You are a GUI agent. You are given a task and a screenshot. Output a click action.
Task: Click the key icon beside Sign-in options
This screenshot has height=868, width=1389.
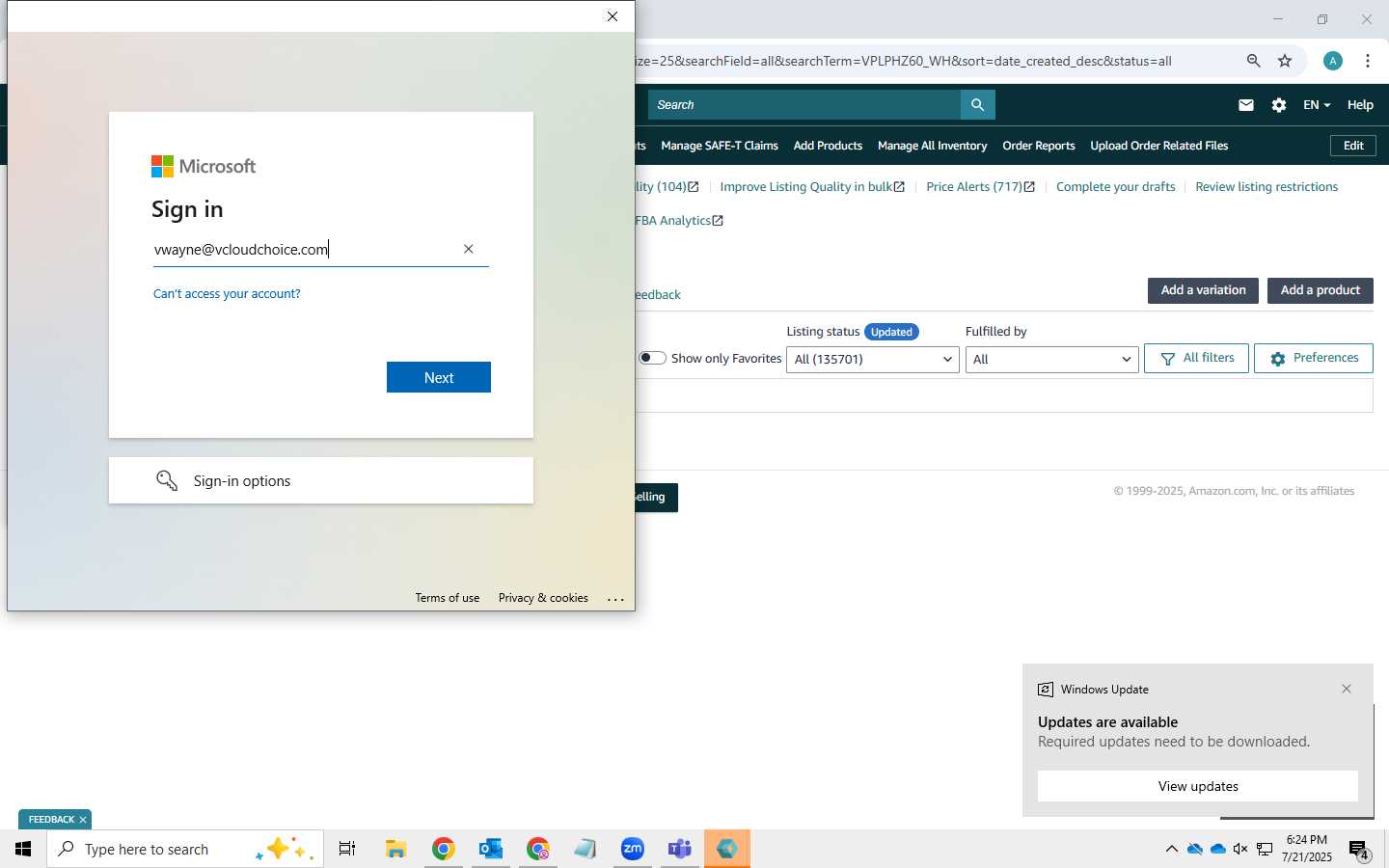pyautogui.click(x=167, y=480)
